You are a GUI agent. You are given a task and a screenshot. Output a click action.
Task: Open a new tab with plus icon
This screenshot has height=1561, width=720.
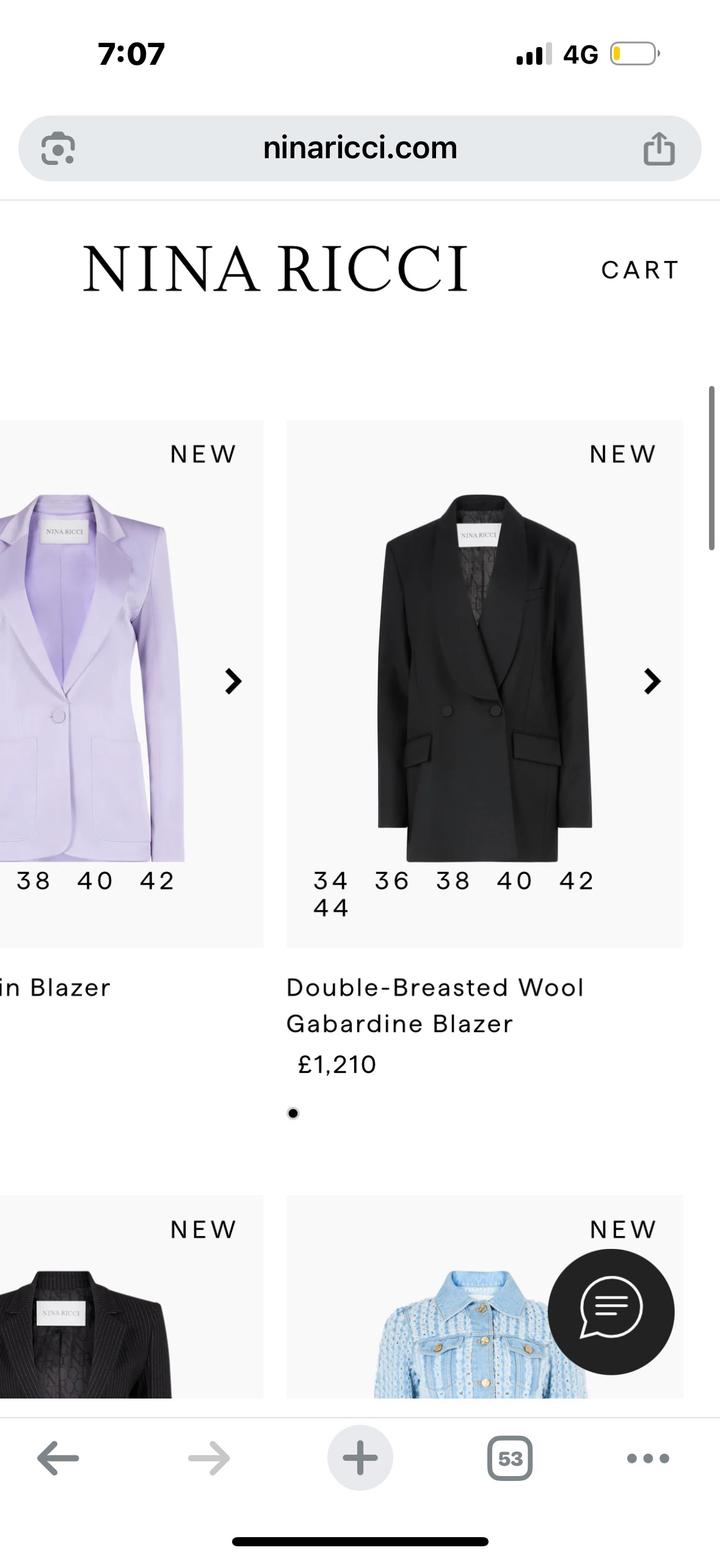click(360, 1458)
